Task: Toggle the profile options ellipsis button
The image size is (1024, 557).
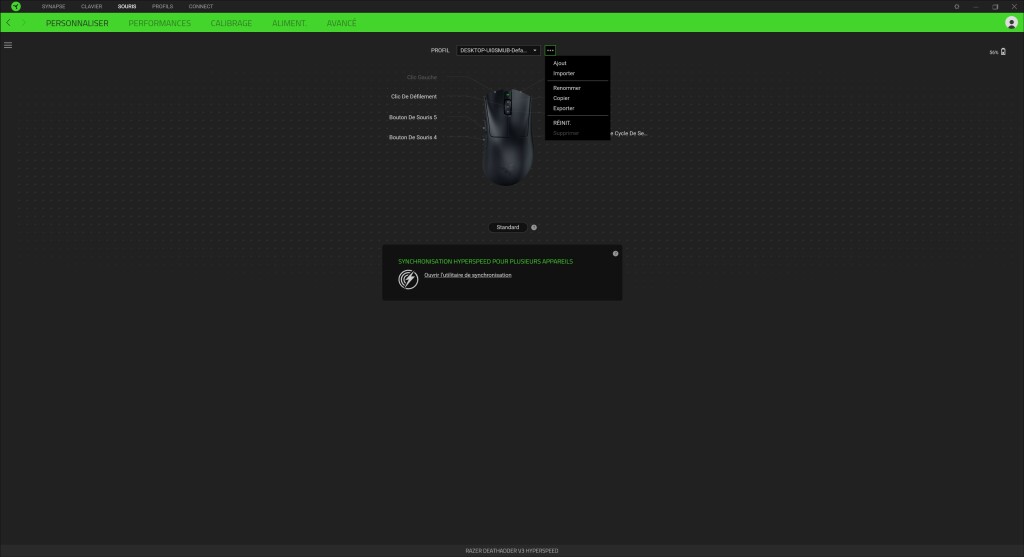Action: (x=550, y=50)
